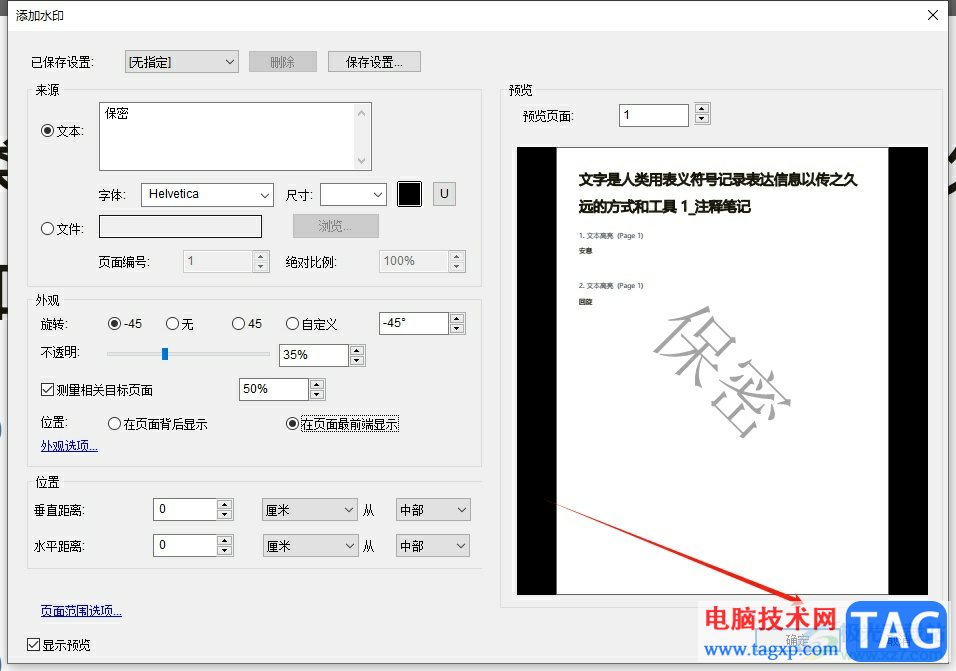This screenshot has width=956, height=671.
Task: Decrease the preview page number
Action: [x=702, y=119]
